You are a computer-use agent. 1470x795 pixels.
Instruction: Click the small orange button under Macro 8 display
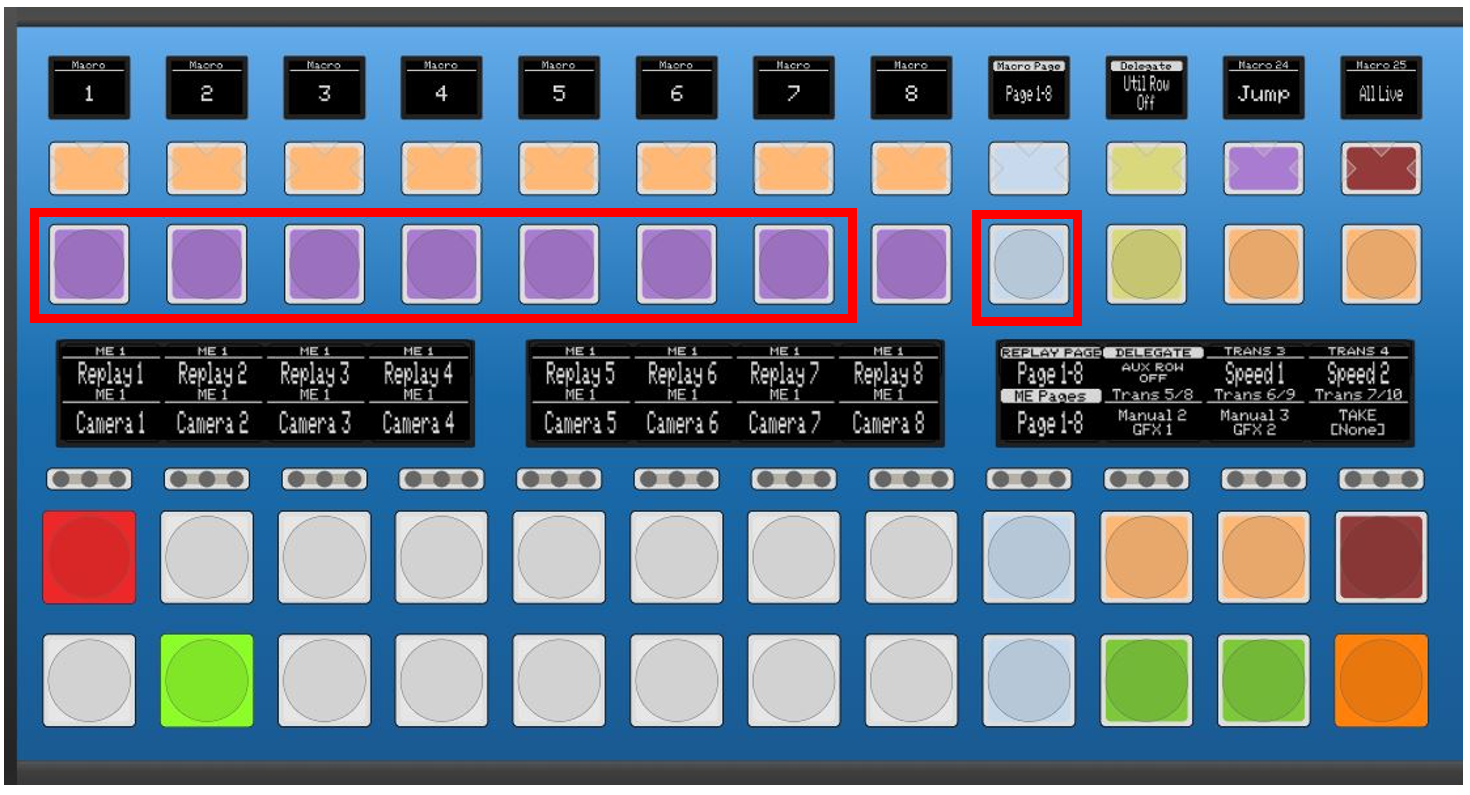[x=911, y=168]
